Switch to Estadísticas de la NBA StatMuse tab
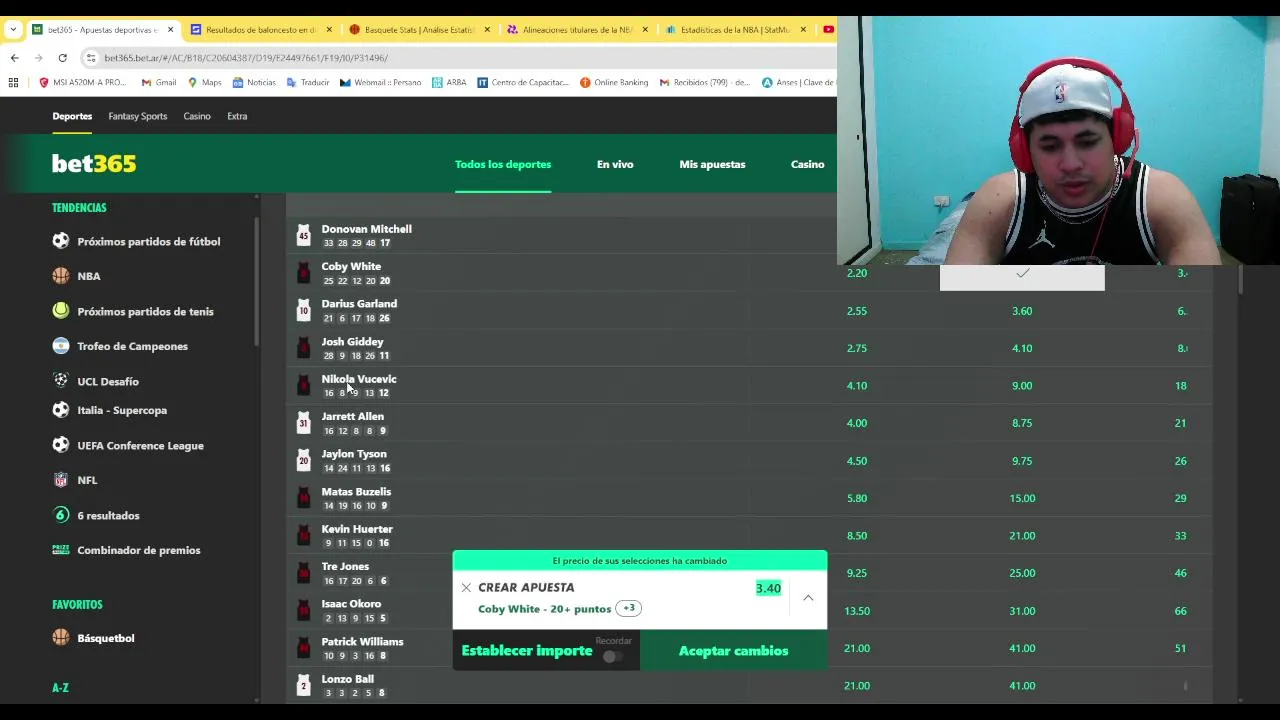The height and width of the screenshot is (720, 1280). 734,30
